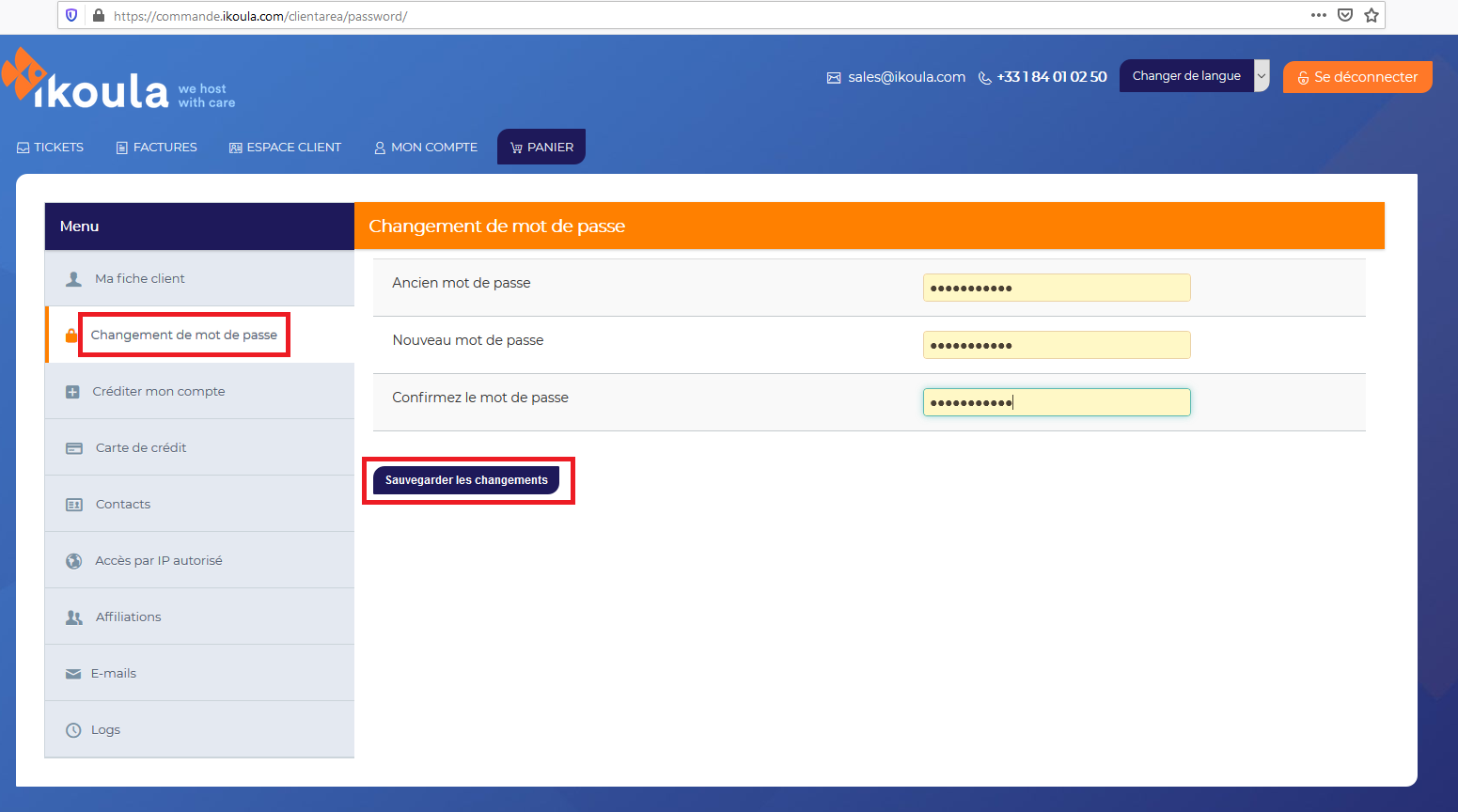Open MON COMPTE in the top navigation
Screen dimensions: 1458x812
click(x=426, y=148)
